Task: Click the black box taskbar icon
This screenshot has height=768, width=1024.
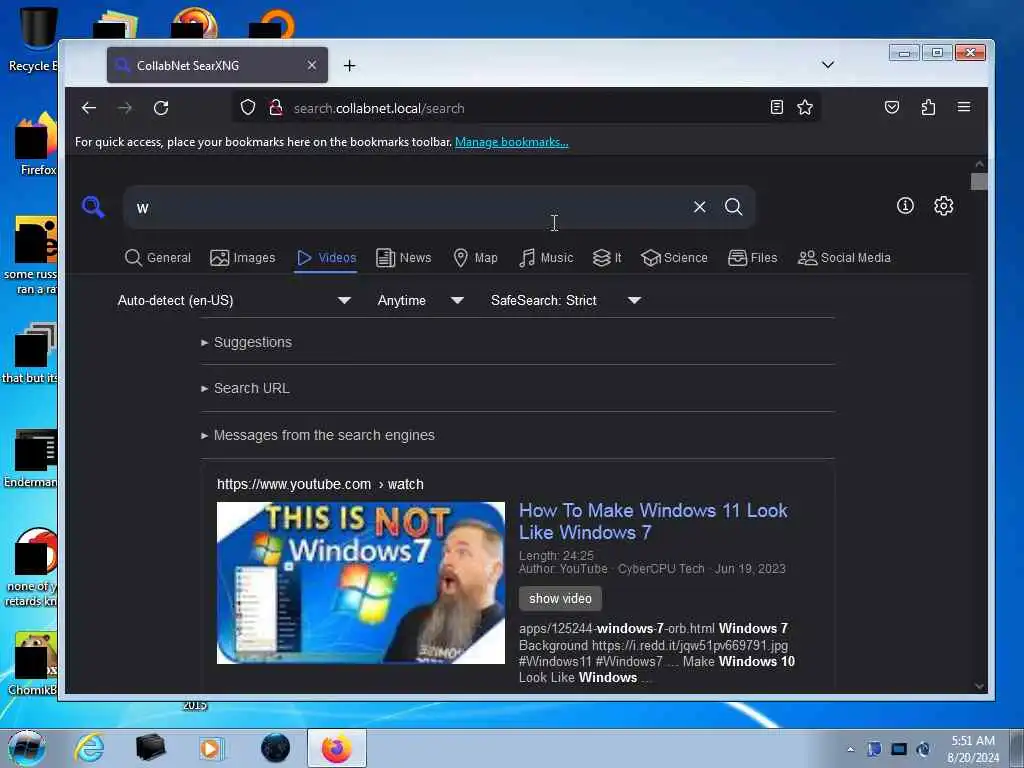Action: tap(150, 748)
